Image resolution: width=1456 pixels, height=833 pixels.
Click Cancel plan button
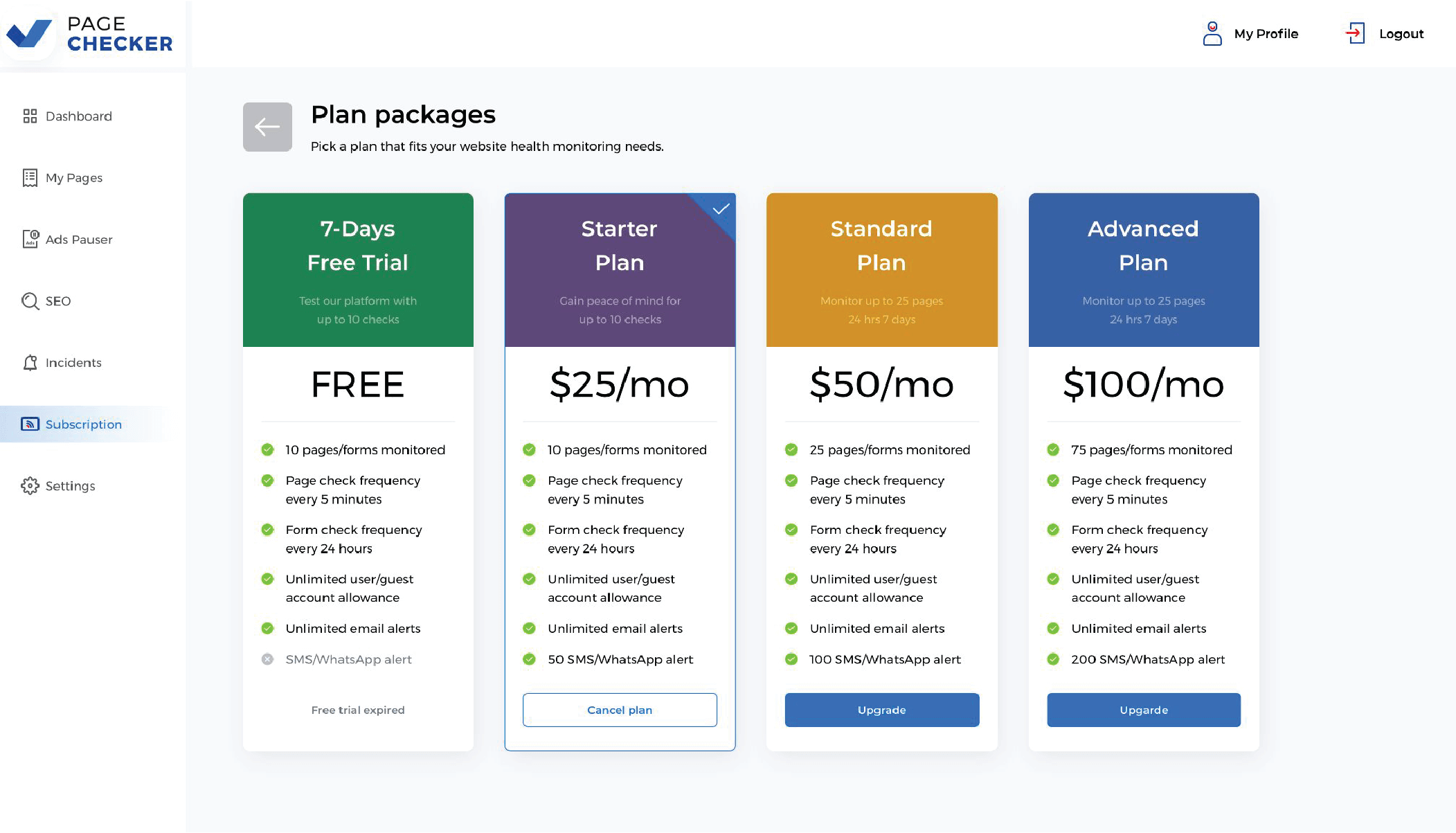(x=620, y=710)
